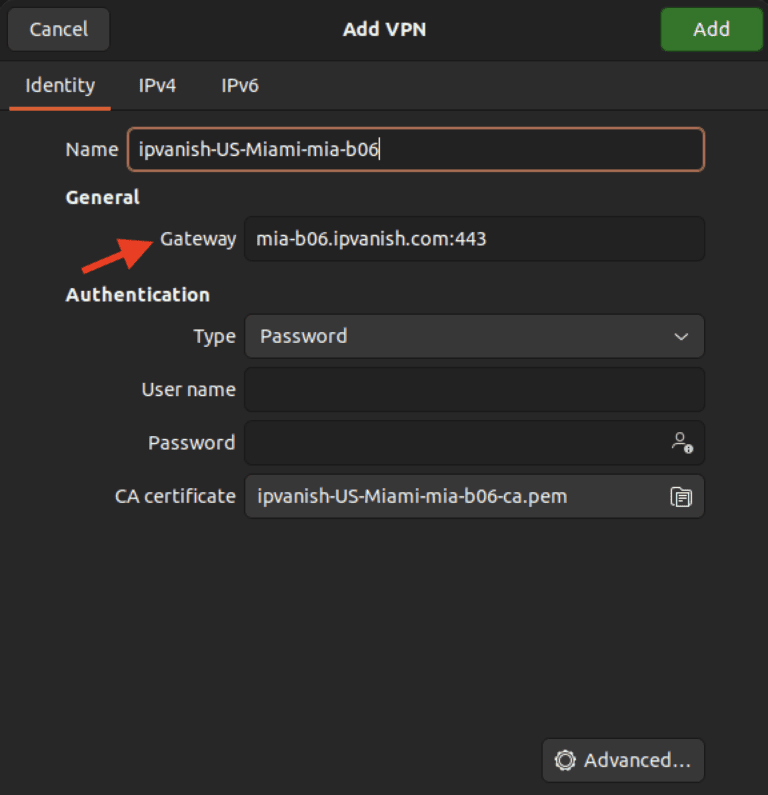Click into the Gateway address field
Viewport: 768px width, 795px height.
point(473,239)
